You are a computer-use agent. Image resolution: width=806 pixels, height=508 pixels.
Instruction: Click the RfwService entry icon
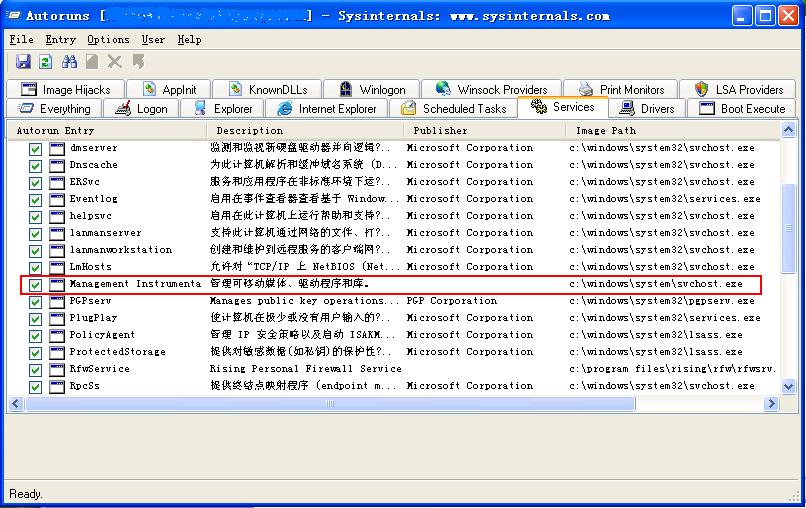tap(57, 370)
